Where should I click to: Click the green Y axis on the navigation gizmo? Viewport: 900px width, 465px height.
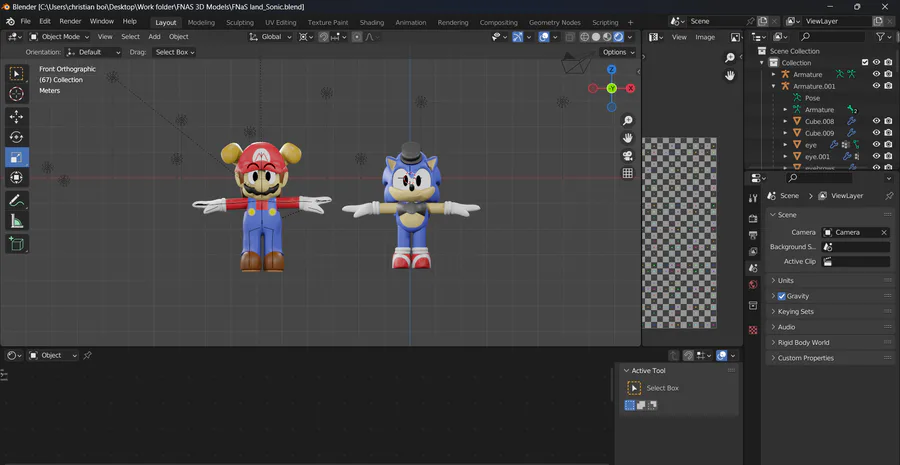click(611, 88)
